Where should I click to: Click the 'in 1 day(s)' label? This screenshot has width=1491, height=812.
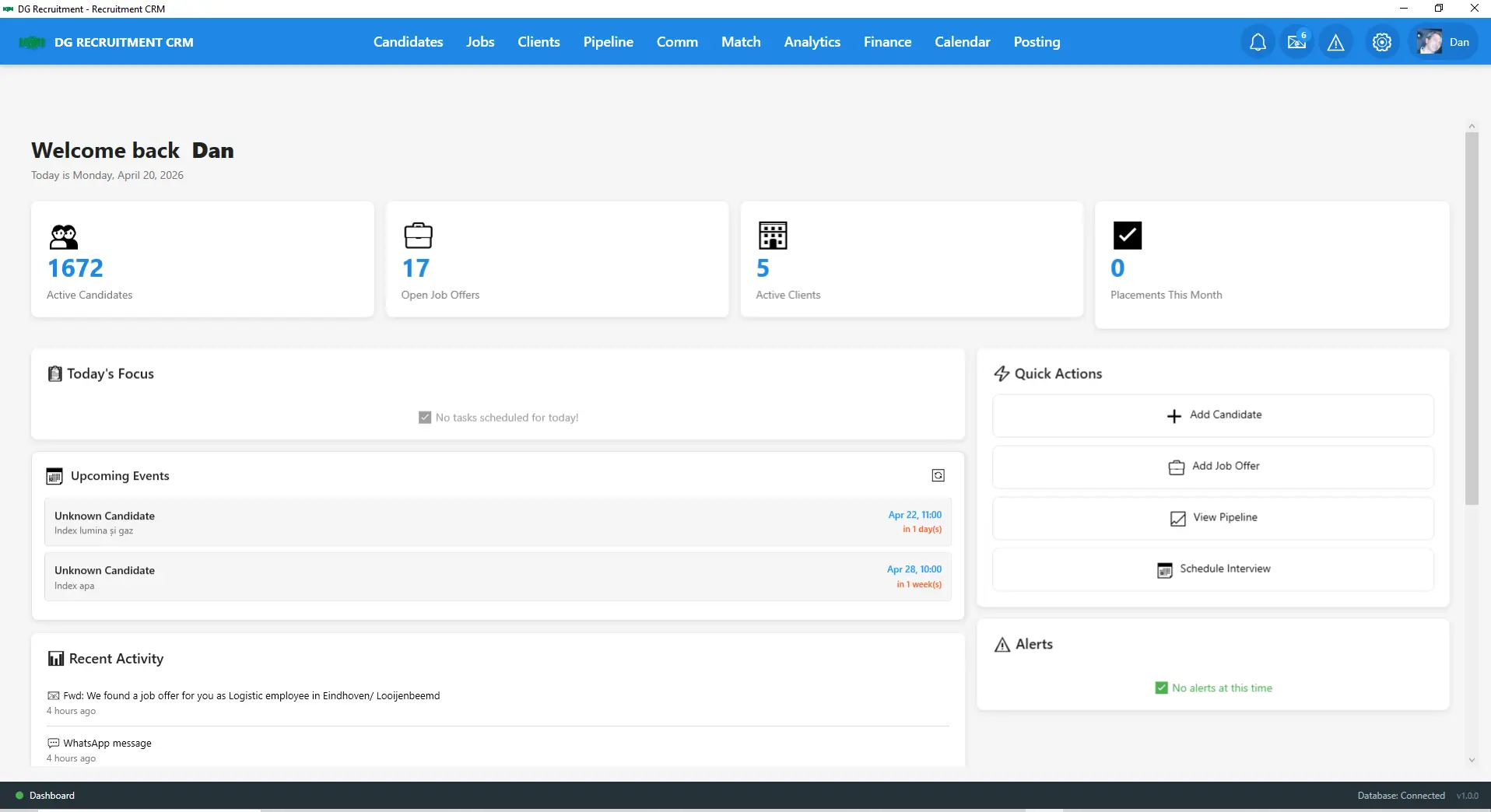pos(921,530)
